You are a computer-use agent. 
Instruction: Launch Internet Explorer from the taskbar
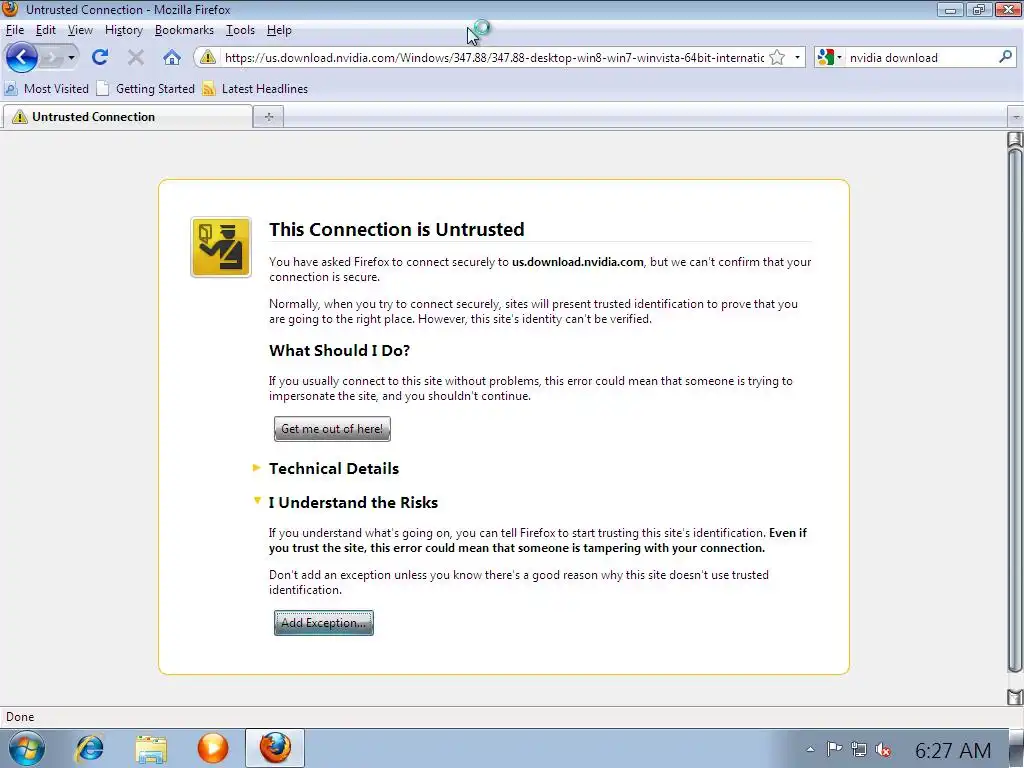[89, 748]
